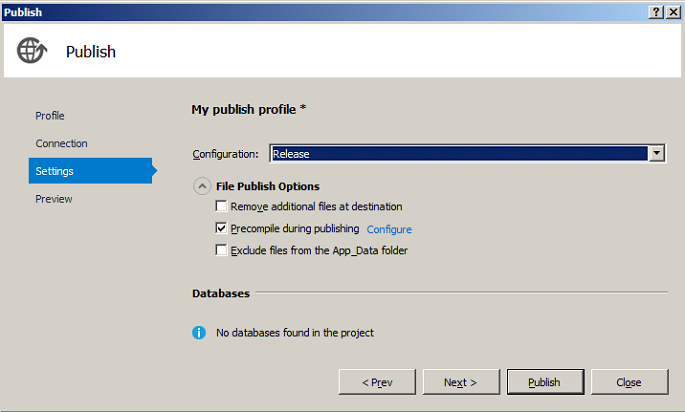Open the Configure precompile link
The image size is (685, 412).
pyautogui.click(x=389, y=230)
